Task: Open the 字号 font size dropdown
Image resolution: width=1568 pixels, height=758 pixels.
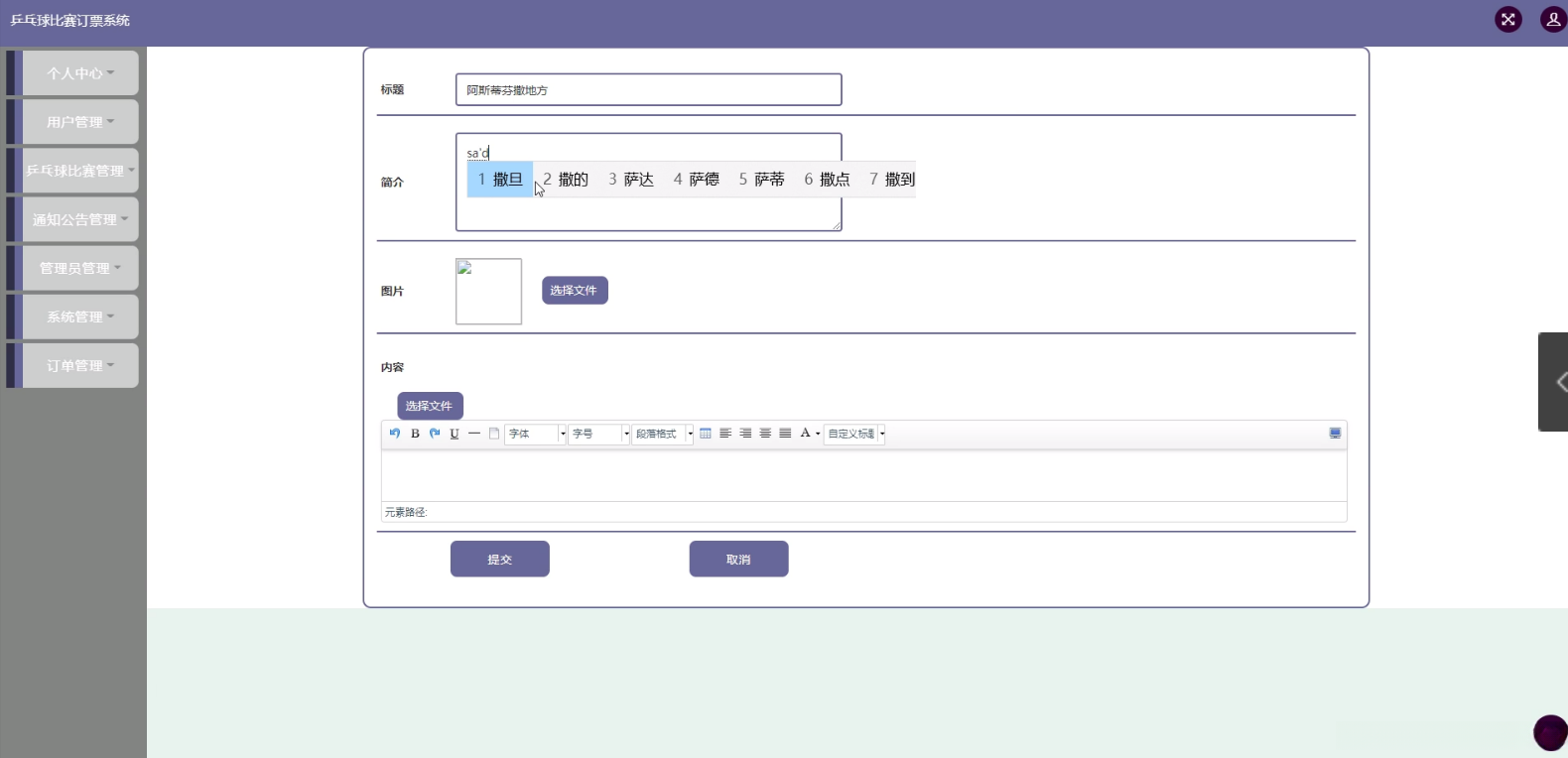Action: coord(599,434)
